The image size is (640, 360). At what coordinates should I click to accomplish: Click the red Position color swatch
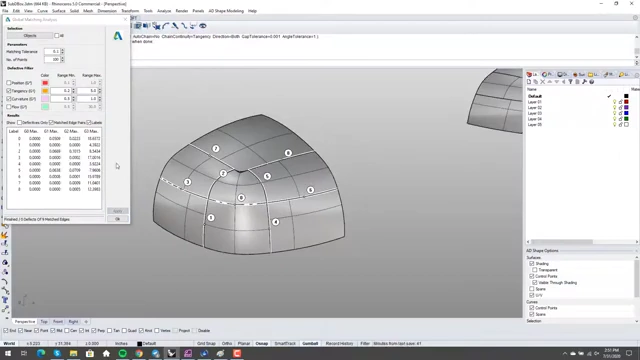point(45,83)
